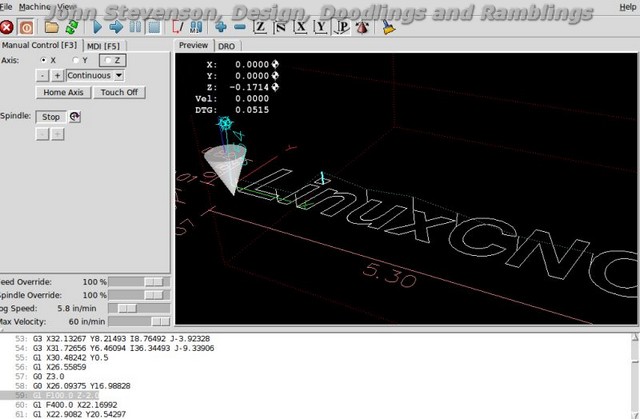The width and height of the screenshot is (640, 419).
Task: Toggle optional pause M1 icon
Action: click(x=196, y=27)
